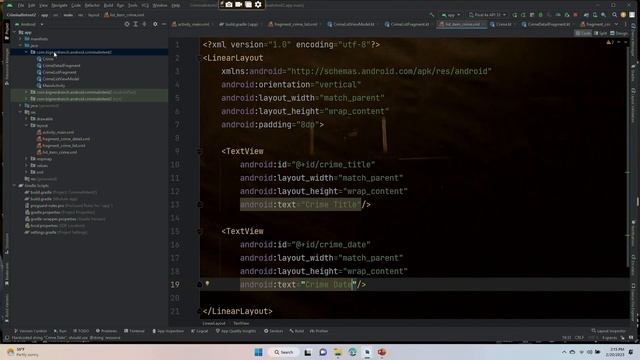Click the camera screenshot icon in overlay
The image size is (640, 360).
point(229,4)
